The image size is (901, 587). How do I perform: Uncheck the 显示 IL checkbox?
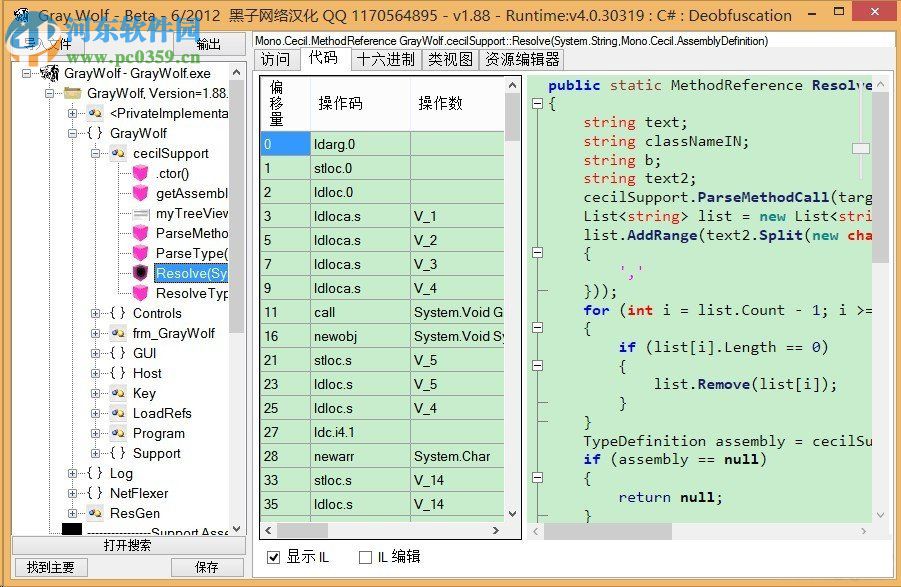tap(273, 558)
